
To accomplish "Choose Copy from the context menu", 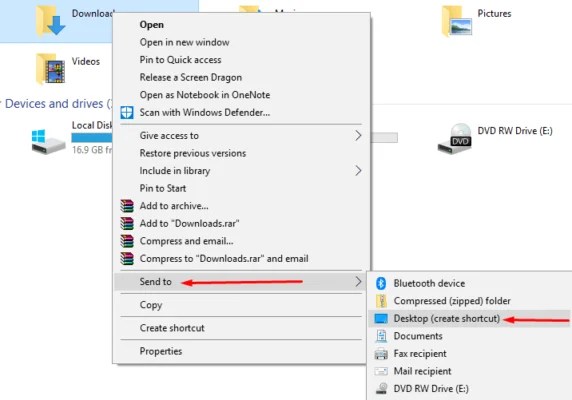I will [241, 305].
